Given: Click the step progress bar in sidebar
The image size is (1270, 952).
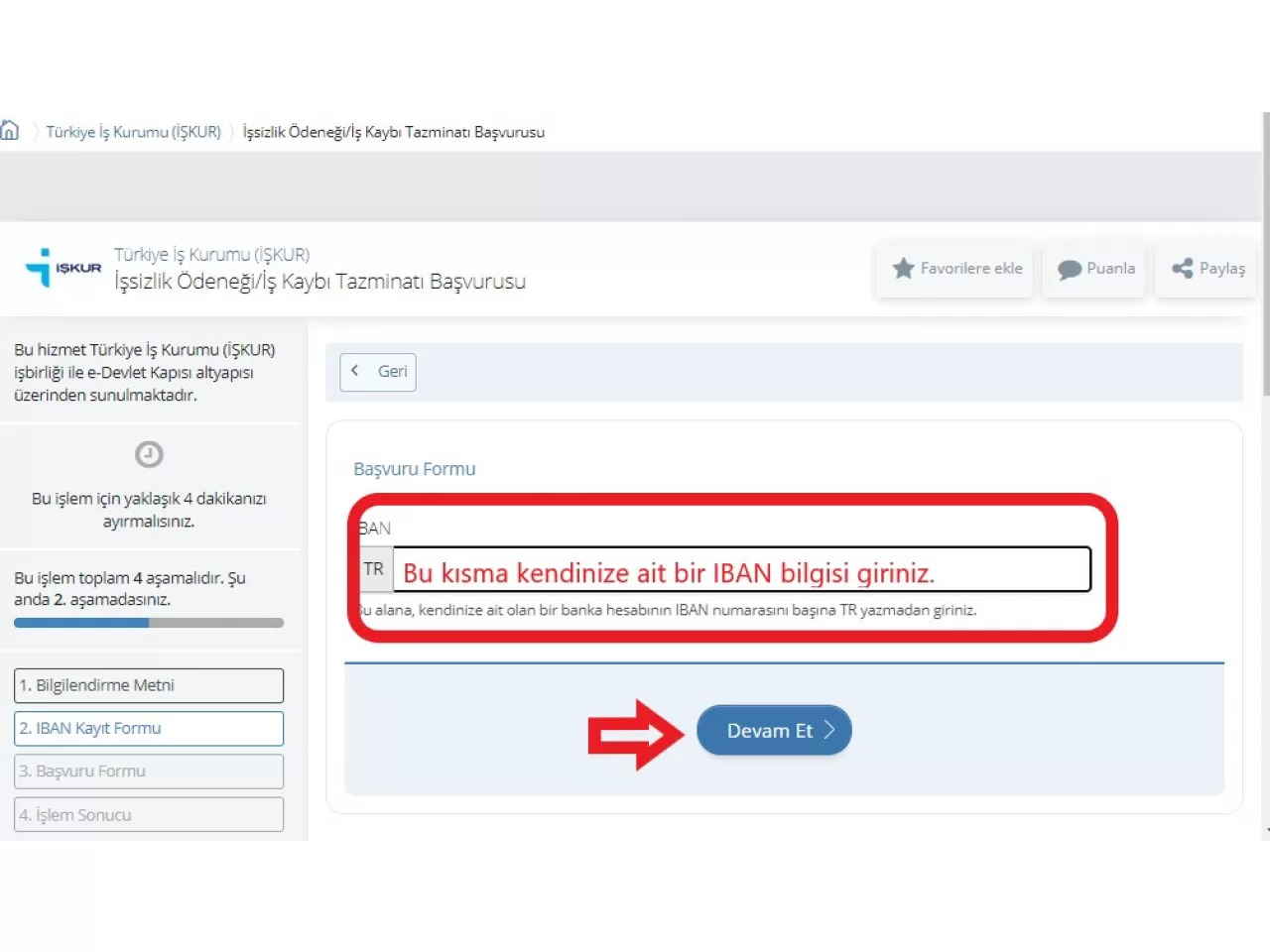Looking at the screenshot, I should 149,623.
